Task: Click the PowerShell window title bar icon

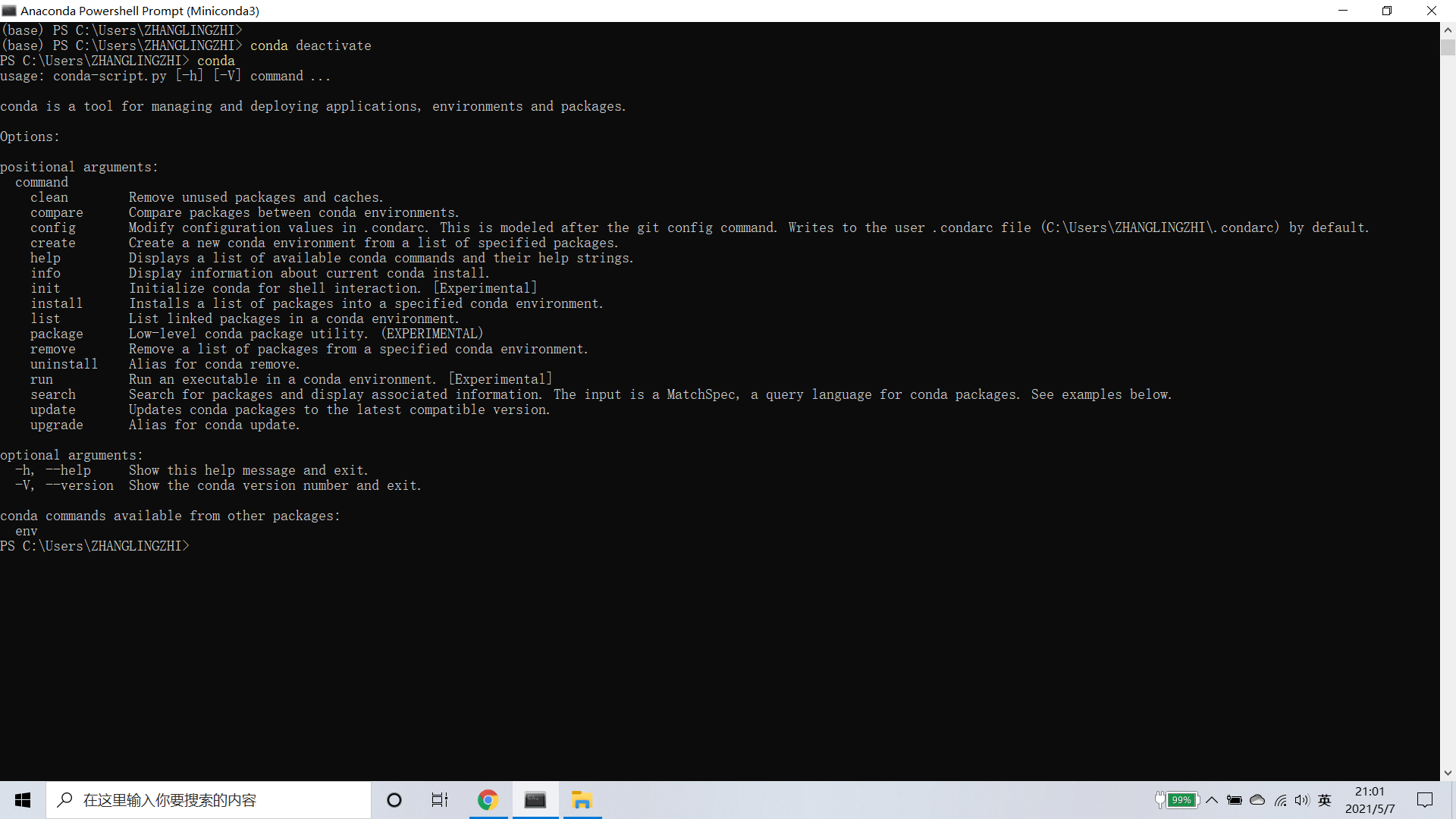Action: coord(8,11)
